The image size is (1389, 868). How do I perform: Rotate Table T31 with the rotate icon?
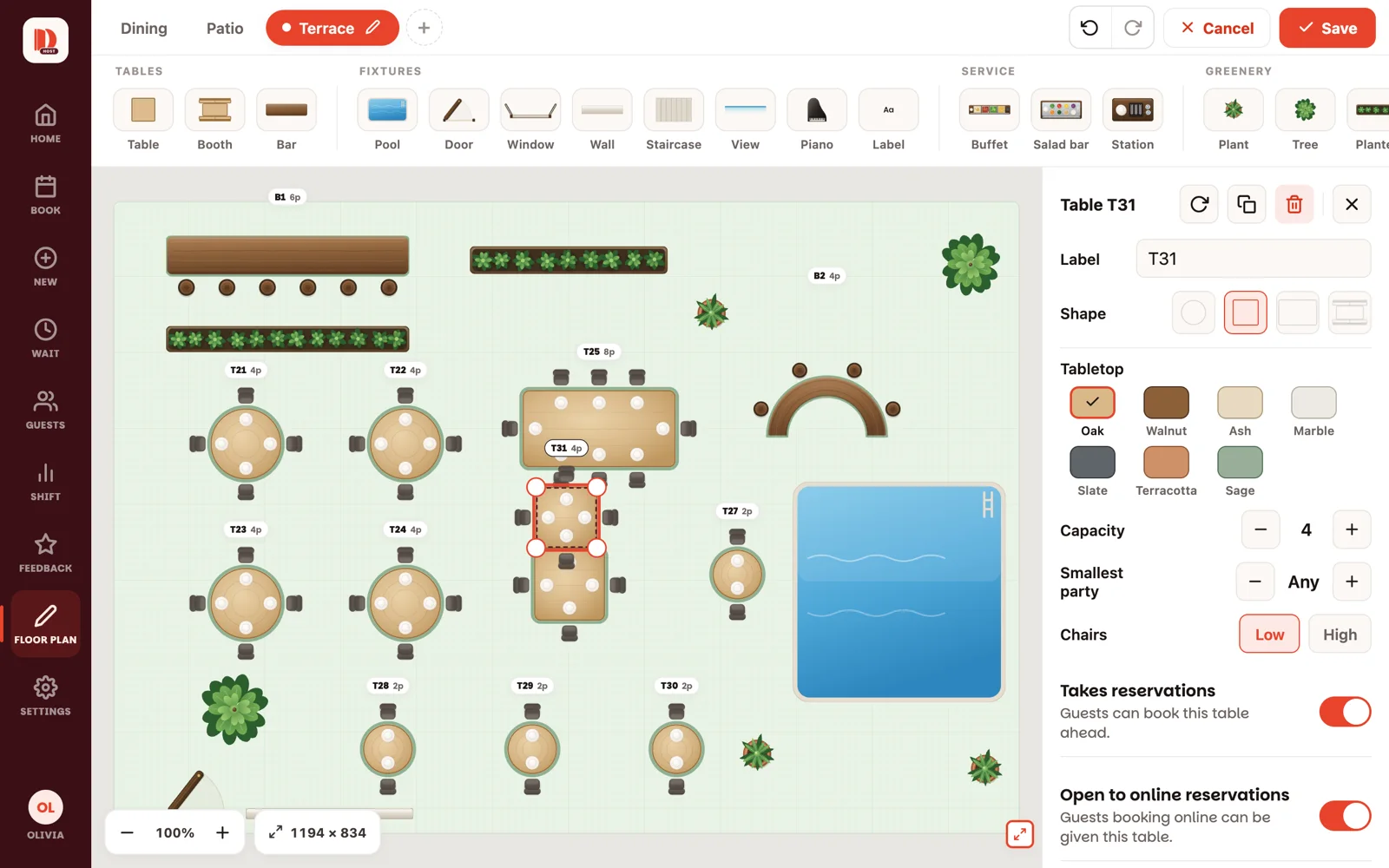coord(1199,204)
